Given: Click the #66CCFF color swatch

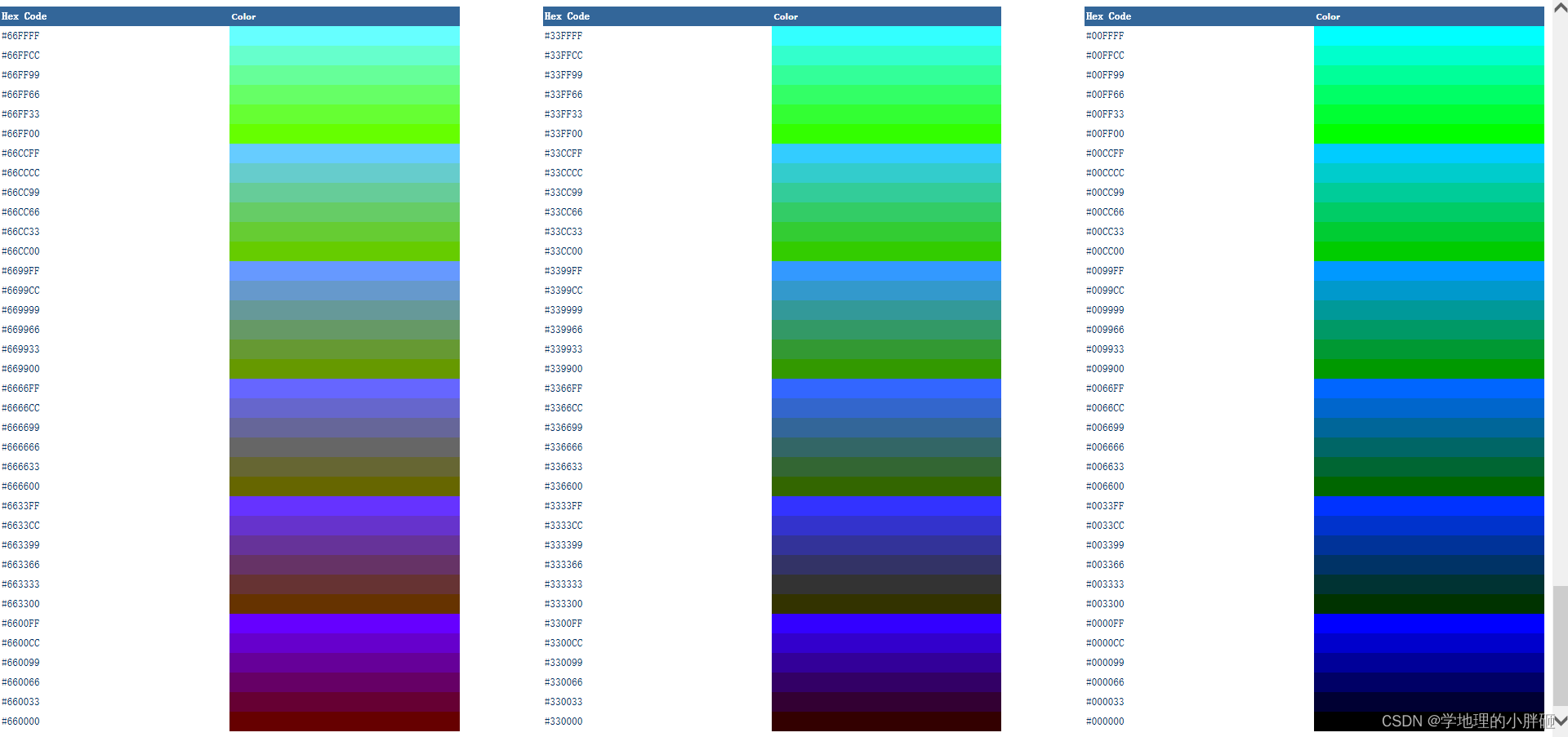Looking at the screenshot, I should [345, 153].
